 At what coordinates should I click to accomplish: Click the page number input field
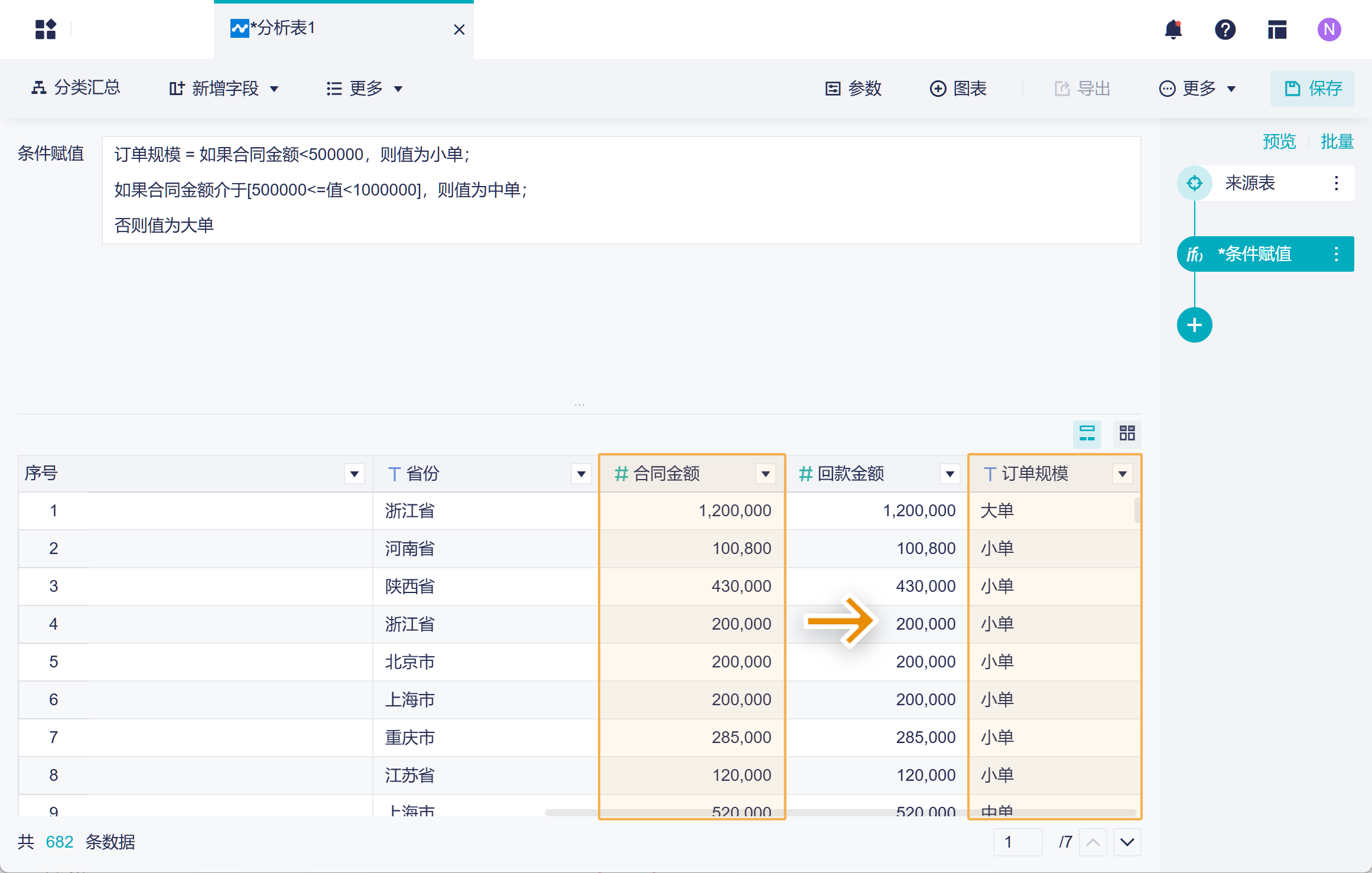[1017, 842]
